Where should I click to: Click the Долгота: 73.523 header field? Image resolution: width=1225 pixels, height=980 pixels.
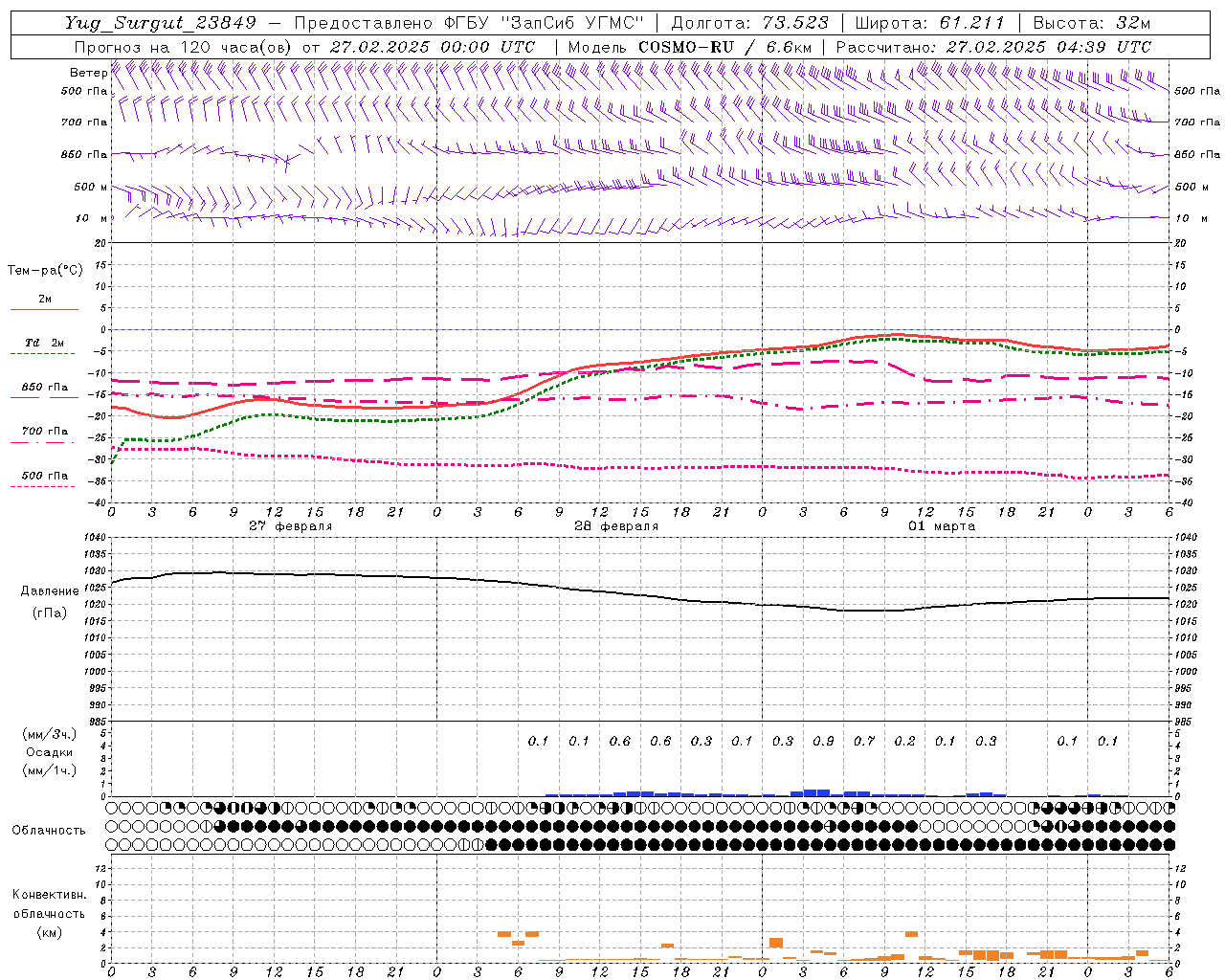(x=749, y=23)
